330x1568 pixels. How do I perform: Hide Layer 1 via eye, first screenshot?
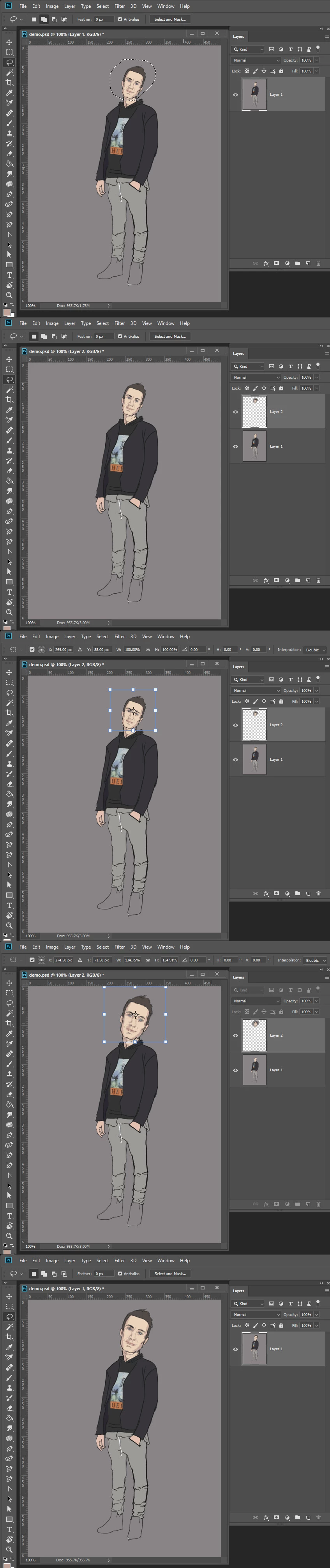click(236, 95)
